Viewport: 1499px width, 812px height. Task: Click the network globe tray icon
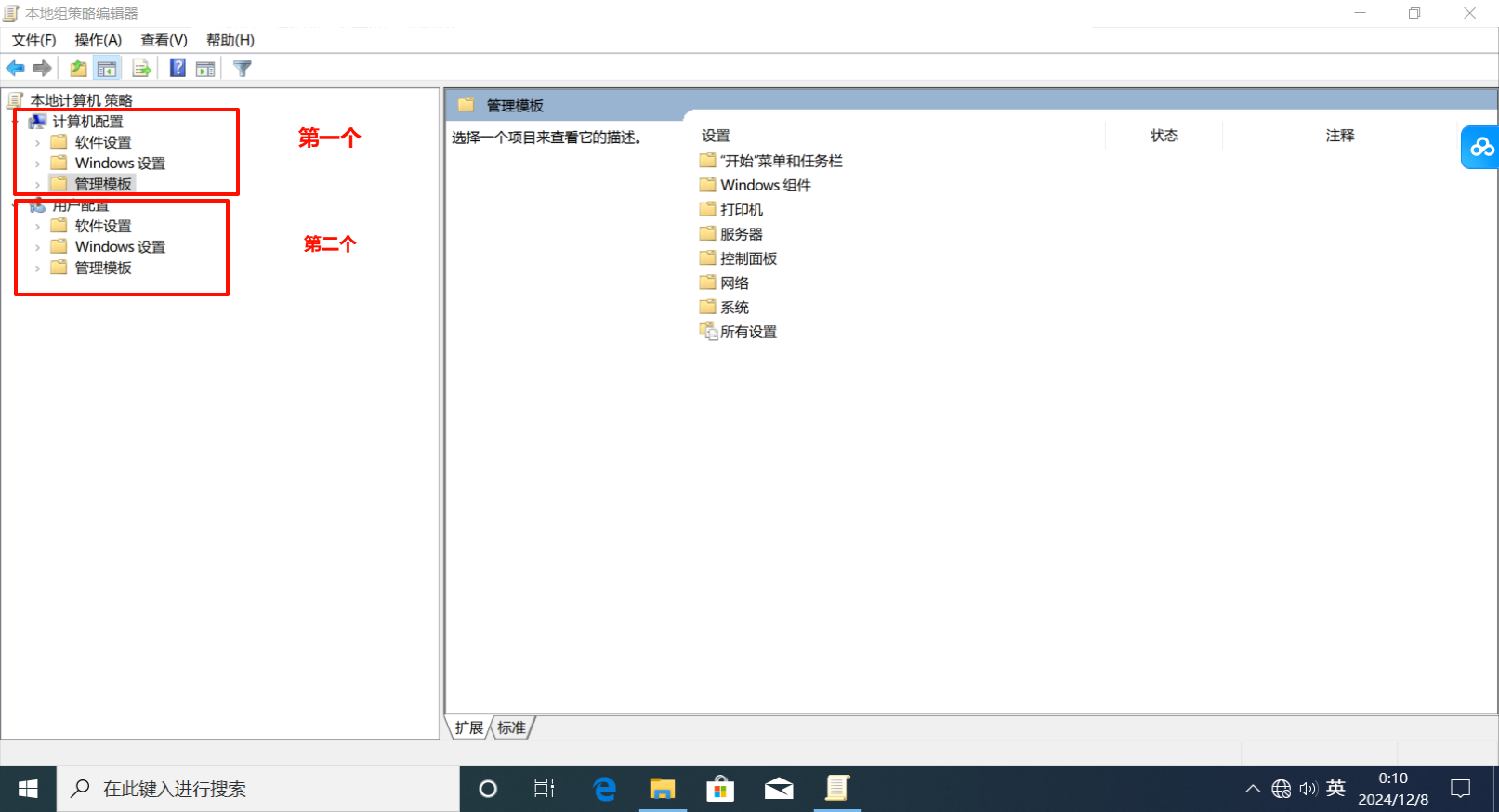1282,789
